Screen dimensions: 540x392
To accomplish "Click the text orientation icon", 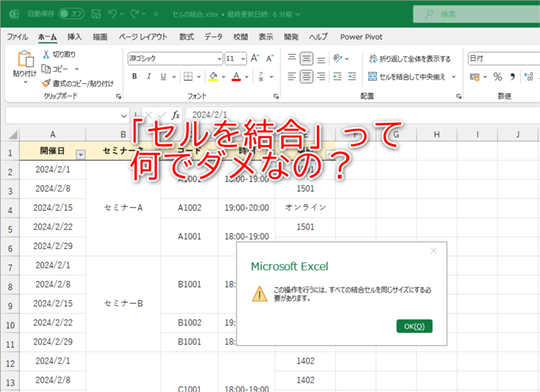I will (x=338, y=58).
